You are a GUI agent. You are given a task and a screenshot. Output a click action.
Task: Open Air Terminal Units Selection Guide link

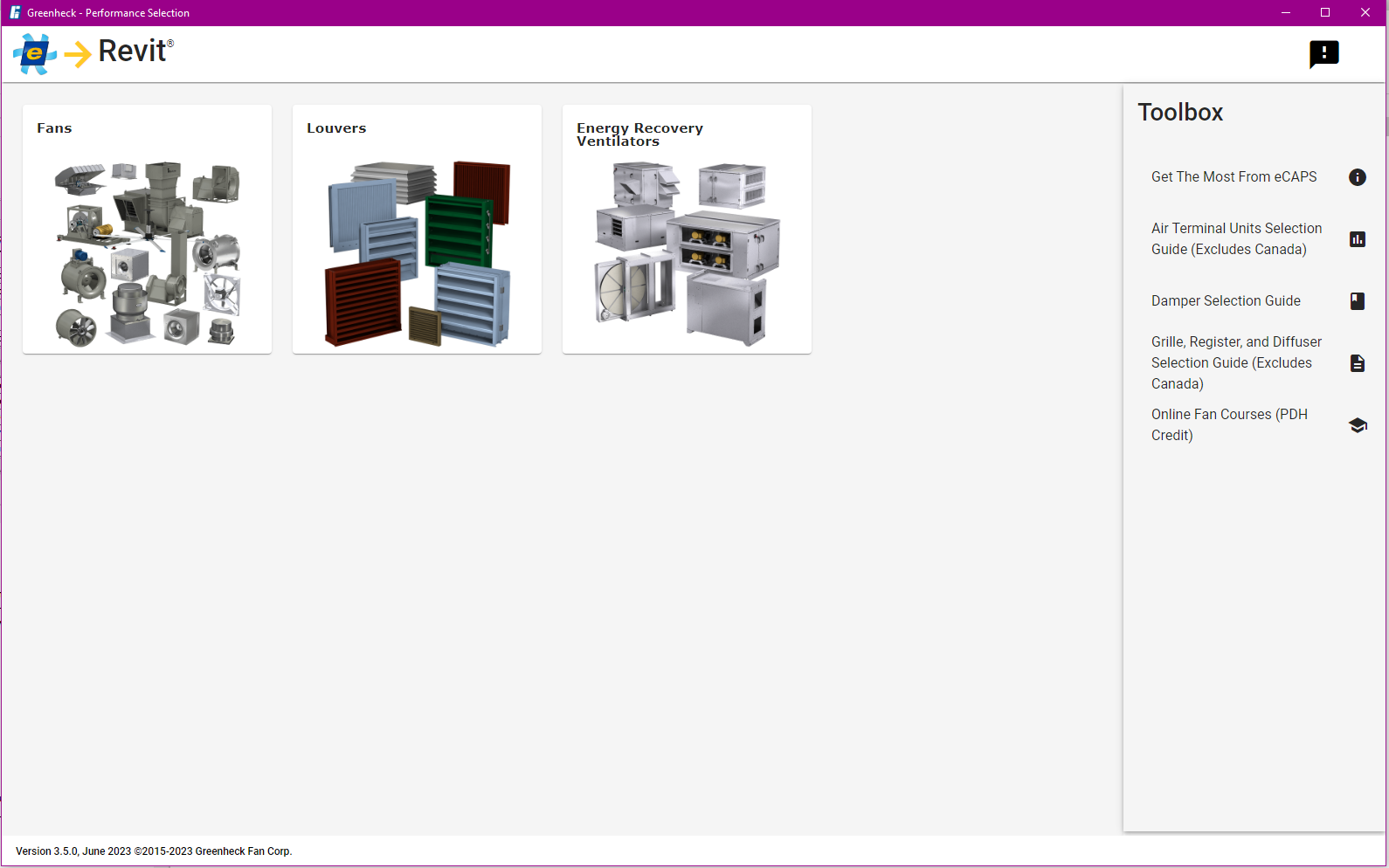click(1236, 239)
